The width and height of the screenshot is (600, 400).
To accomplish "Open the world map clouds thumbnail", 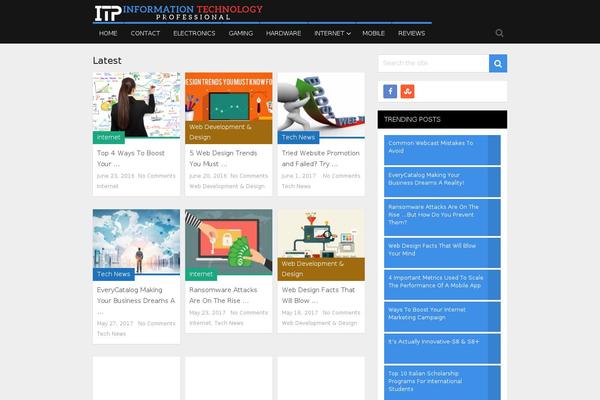I will point(136,239).
